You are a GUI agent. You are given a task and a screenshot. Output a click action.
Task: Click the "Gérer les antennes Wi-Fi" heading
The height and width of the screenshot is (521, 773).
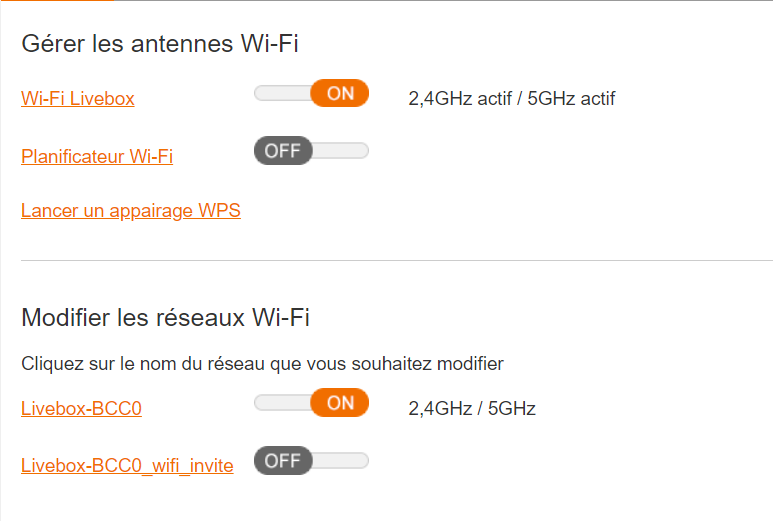click(160, 44)
